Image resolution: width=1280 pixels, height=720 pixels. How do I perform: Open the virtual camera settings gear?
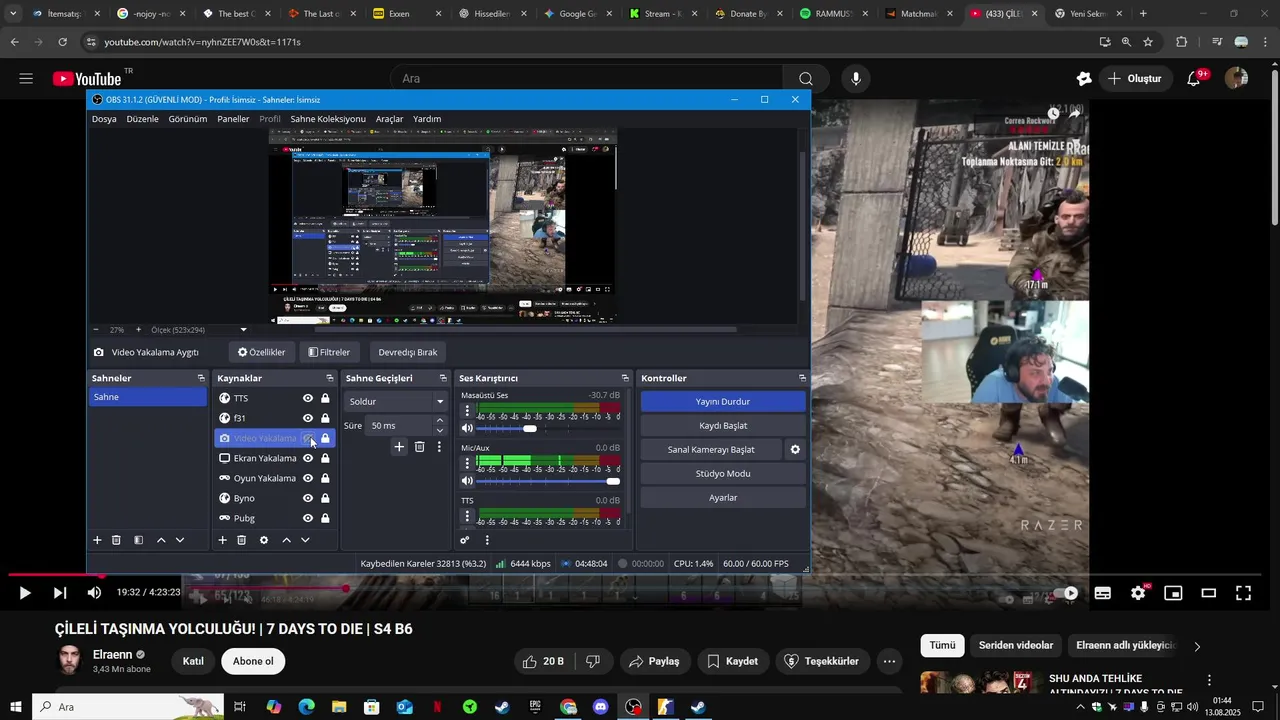point(795,450)
